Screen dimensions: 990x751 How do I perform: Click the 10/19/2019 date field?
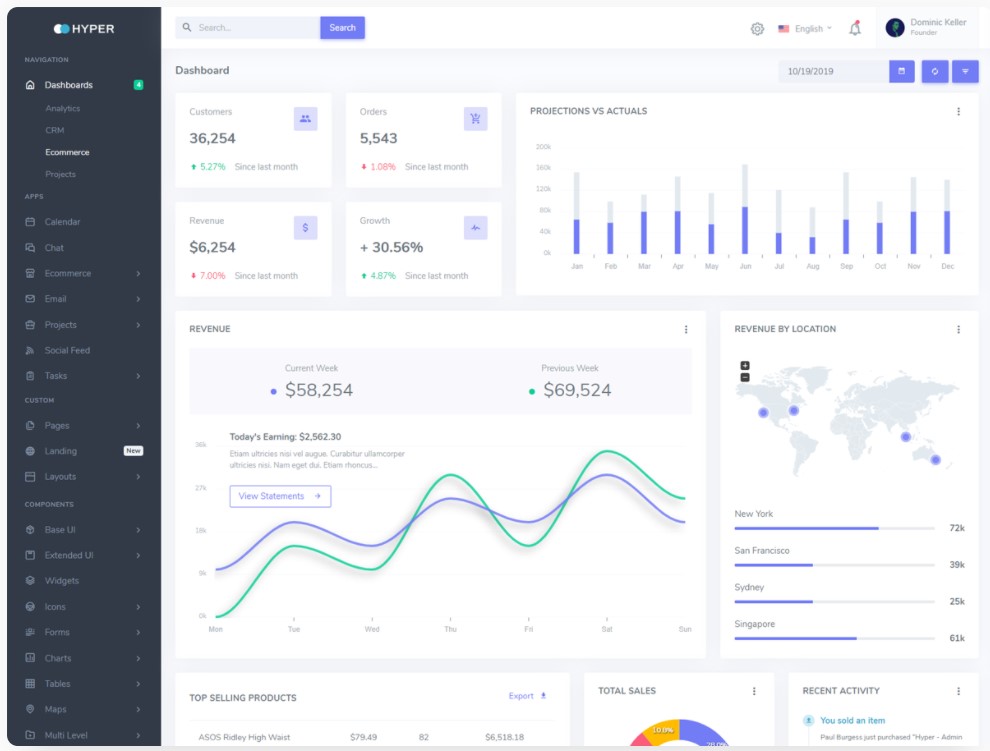[833, 71]
